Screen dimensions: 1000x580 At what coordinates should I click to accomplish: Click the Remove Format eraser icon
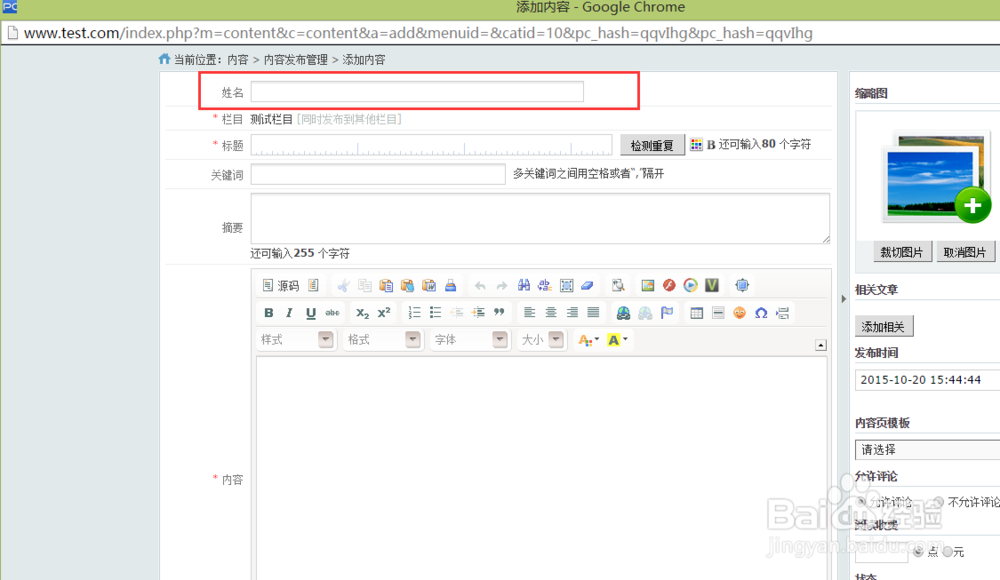[587, 285]
